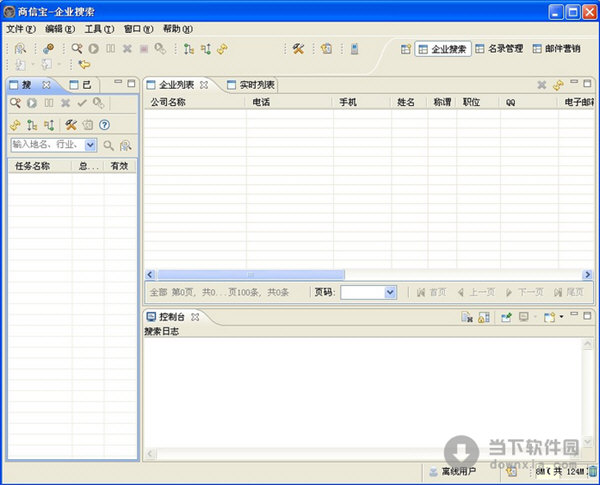This screenshot has width=600, height=485.
Task: Click the play icon in the left search panel
Action: pos(32,103)
